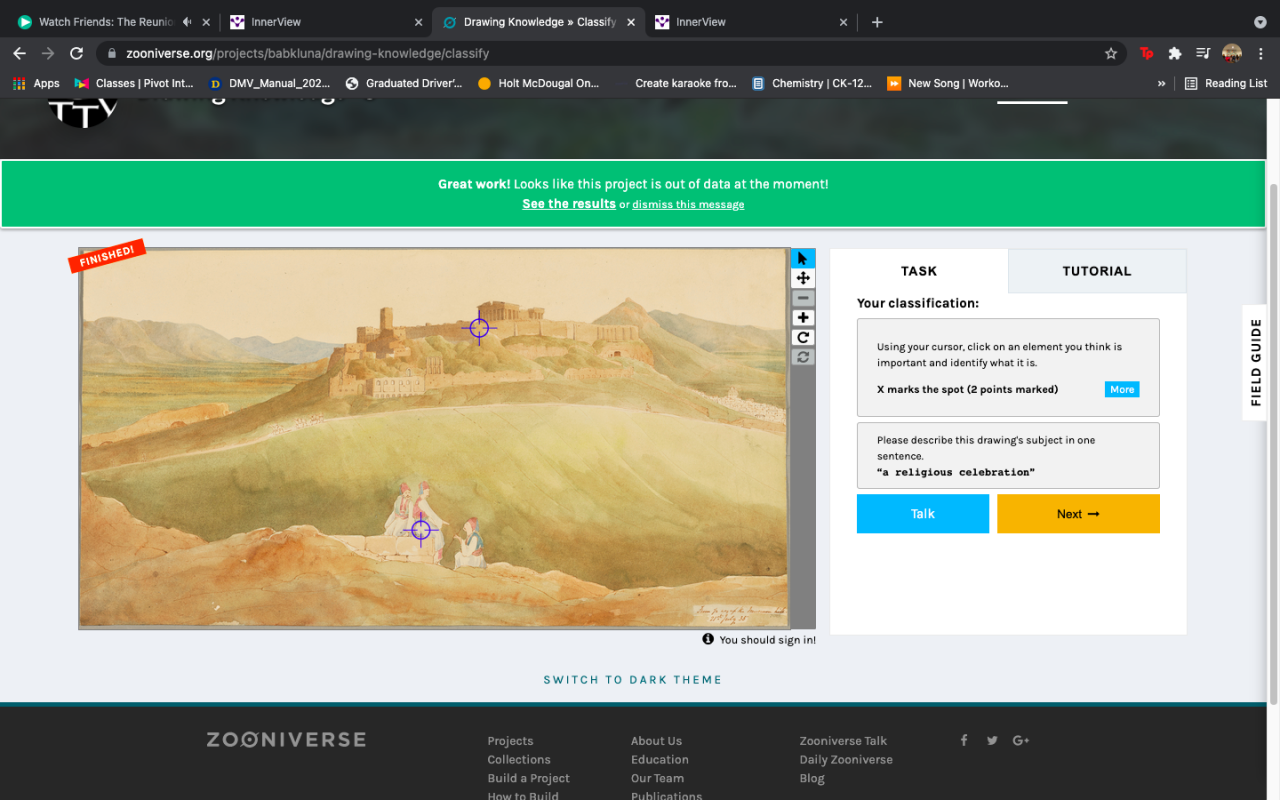Open a new browser tab
The width and height of the screenshot is (1280, 800).
tap(877, 22)
